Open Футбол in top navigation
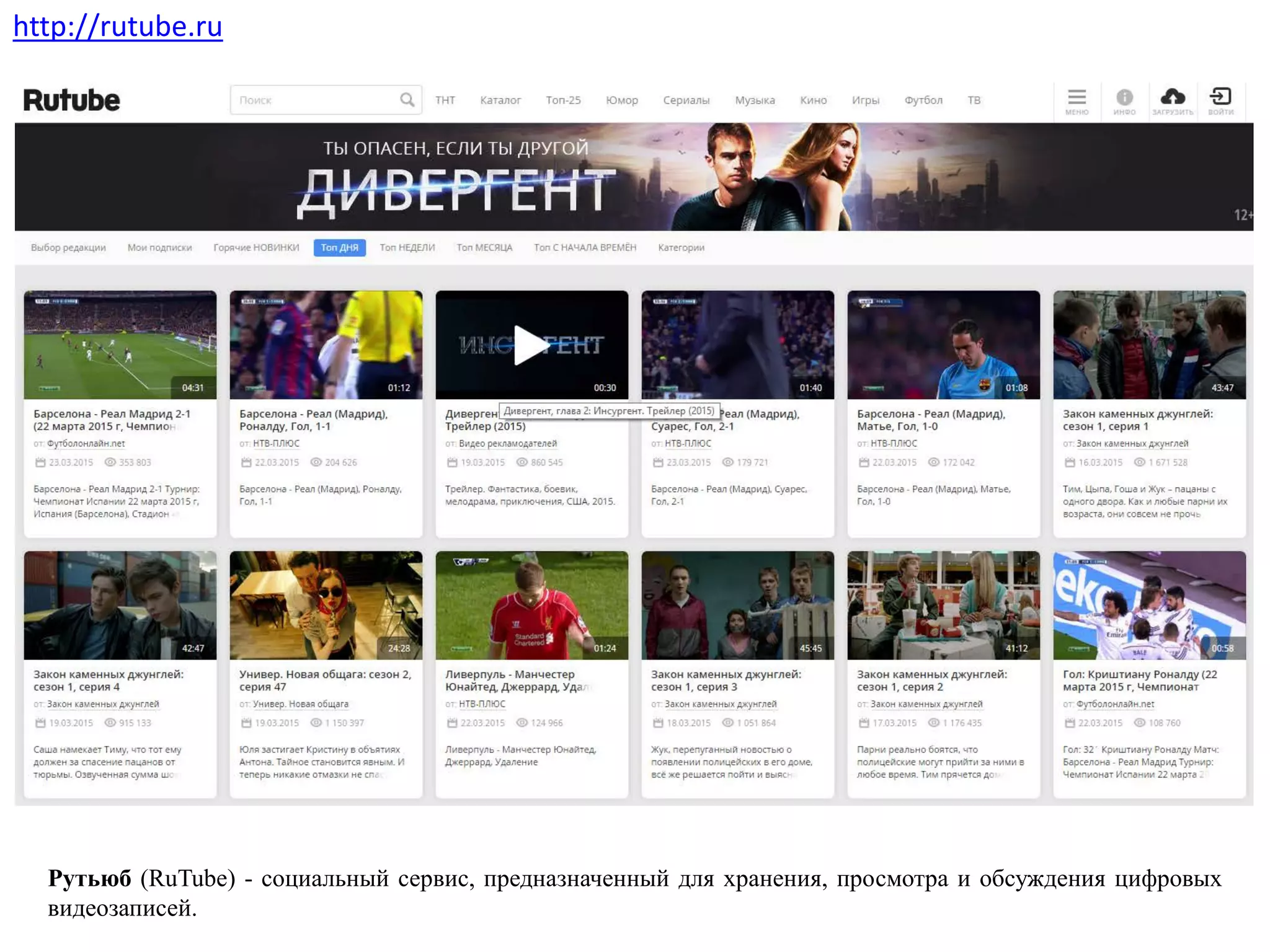 point(923,100)
